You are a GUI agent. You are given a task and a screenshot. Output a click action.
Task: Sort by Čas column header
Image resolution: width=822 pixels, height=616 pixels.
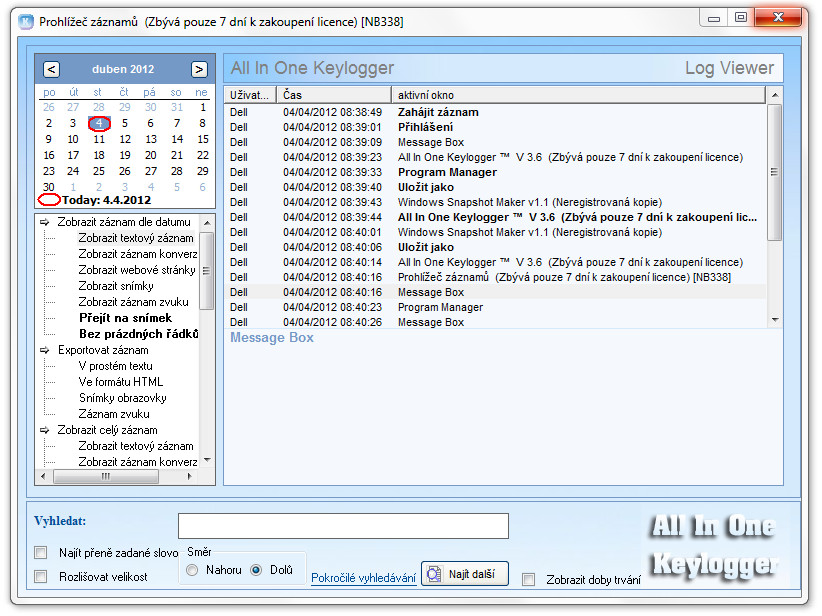point(334,95)
